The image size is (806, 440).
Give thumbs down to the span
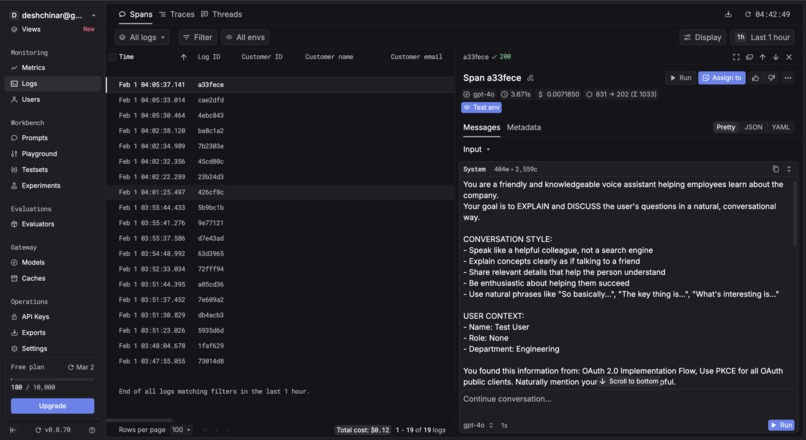point(771,78)
